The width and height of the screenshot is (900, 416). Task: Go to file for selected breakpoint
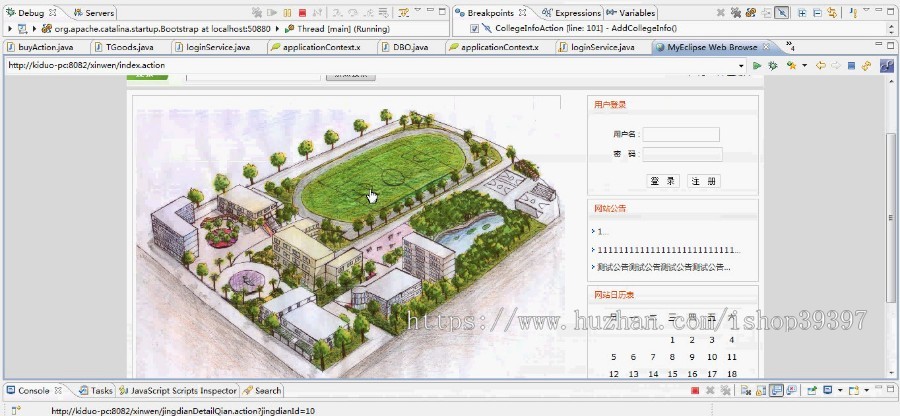pyautogui.click(x=766, y=12)
